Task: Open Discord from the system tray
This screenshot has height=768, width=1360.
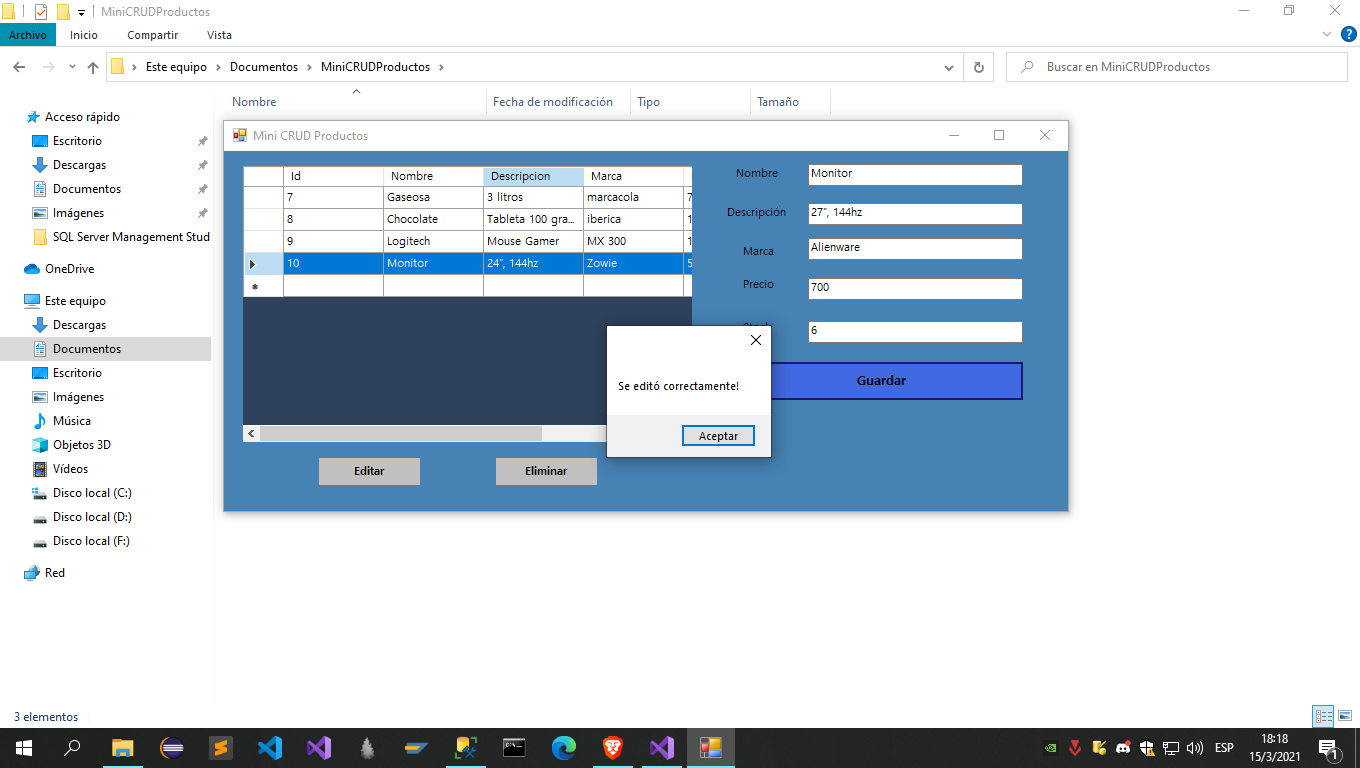Action: pyautogui.click(x=1123, y=747)
